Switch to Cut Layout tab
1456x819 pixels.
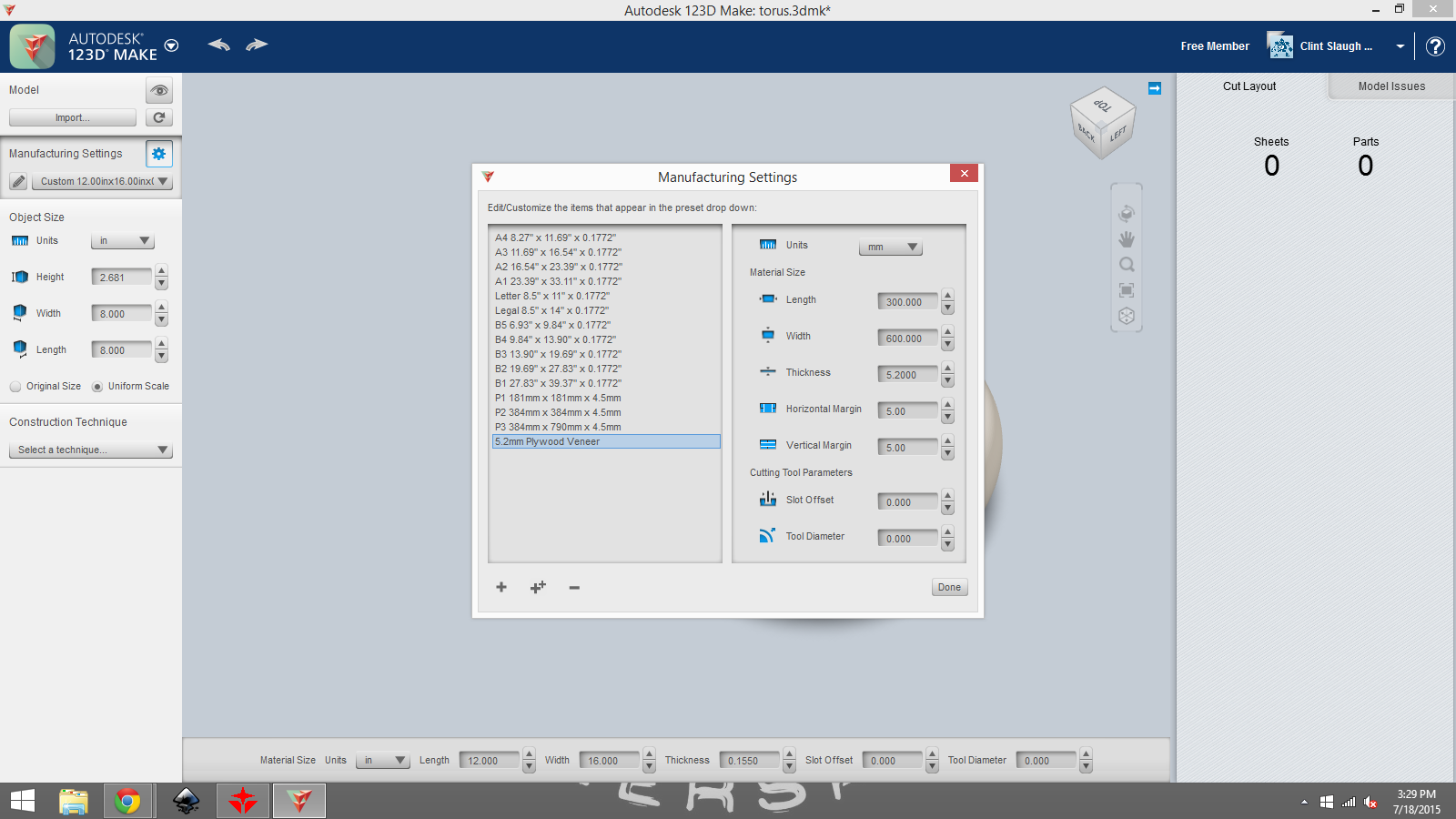pyautogui.click(x=1249, y=86)
